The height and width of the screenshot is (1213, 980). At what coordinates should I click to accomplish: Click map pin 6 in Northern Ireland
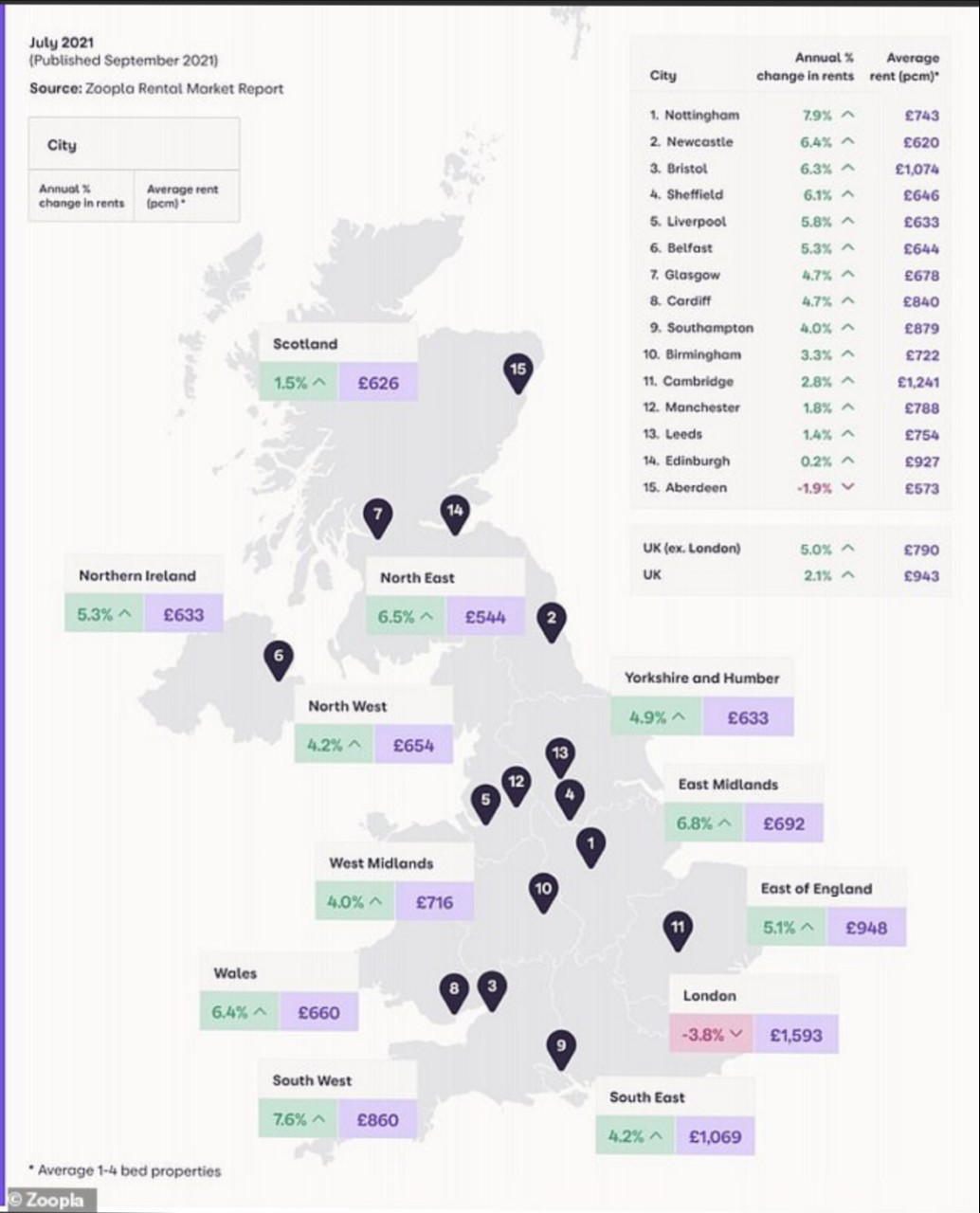click(x=278, y=660)
